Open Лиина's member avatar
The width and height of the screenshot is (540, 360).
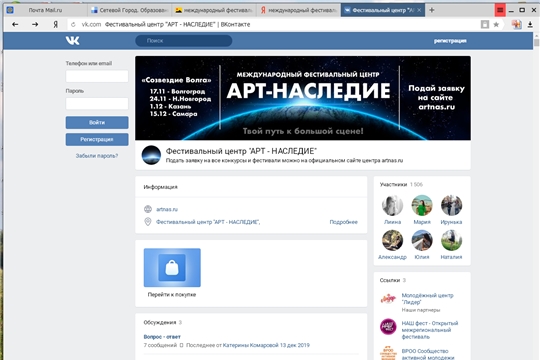(392, 205)
